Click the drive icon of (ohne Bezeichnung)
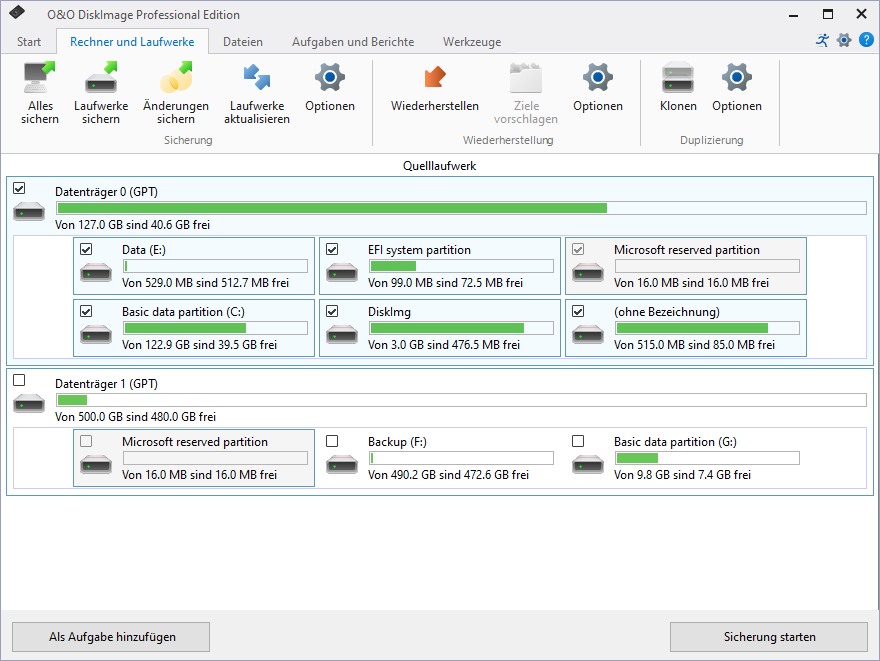This screenshot has height=661, width=880. pyautogui.click(x=588, y=334)
